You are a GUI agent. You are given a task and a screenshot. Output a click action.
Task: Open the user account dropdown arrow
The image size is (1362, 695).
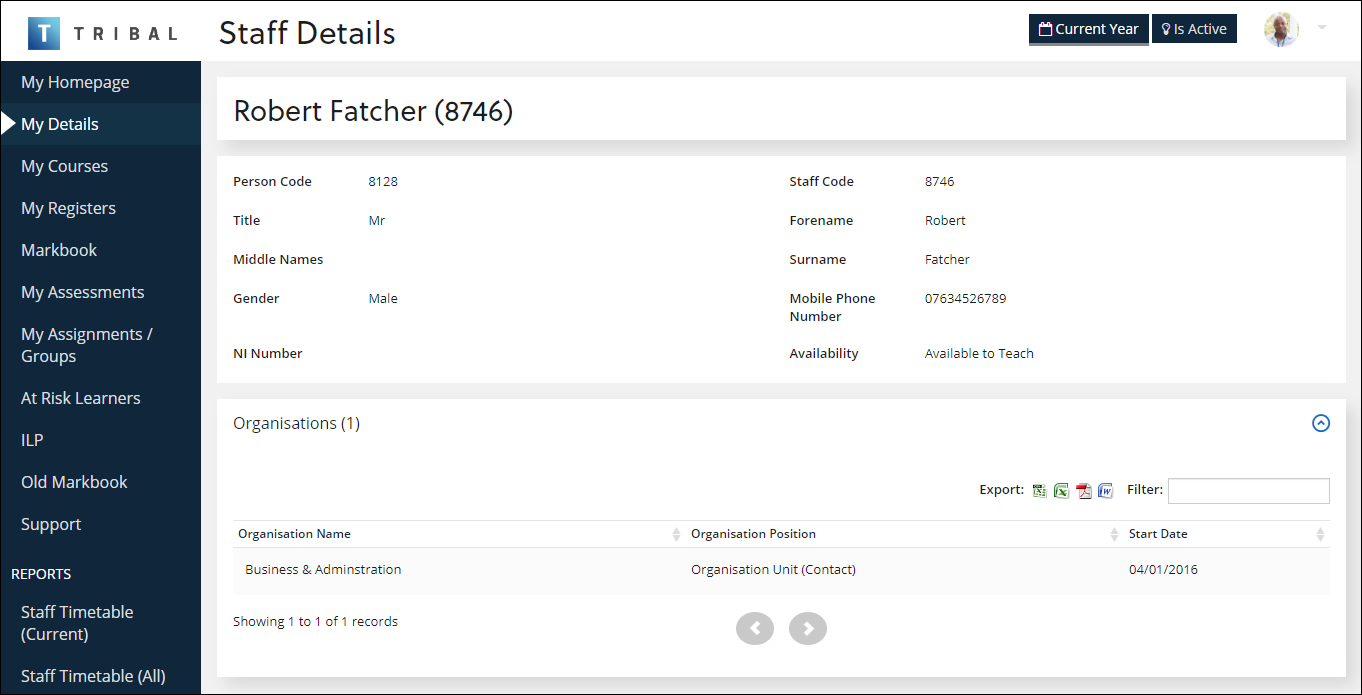click(1322, 28)
